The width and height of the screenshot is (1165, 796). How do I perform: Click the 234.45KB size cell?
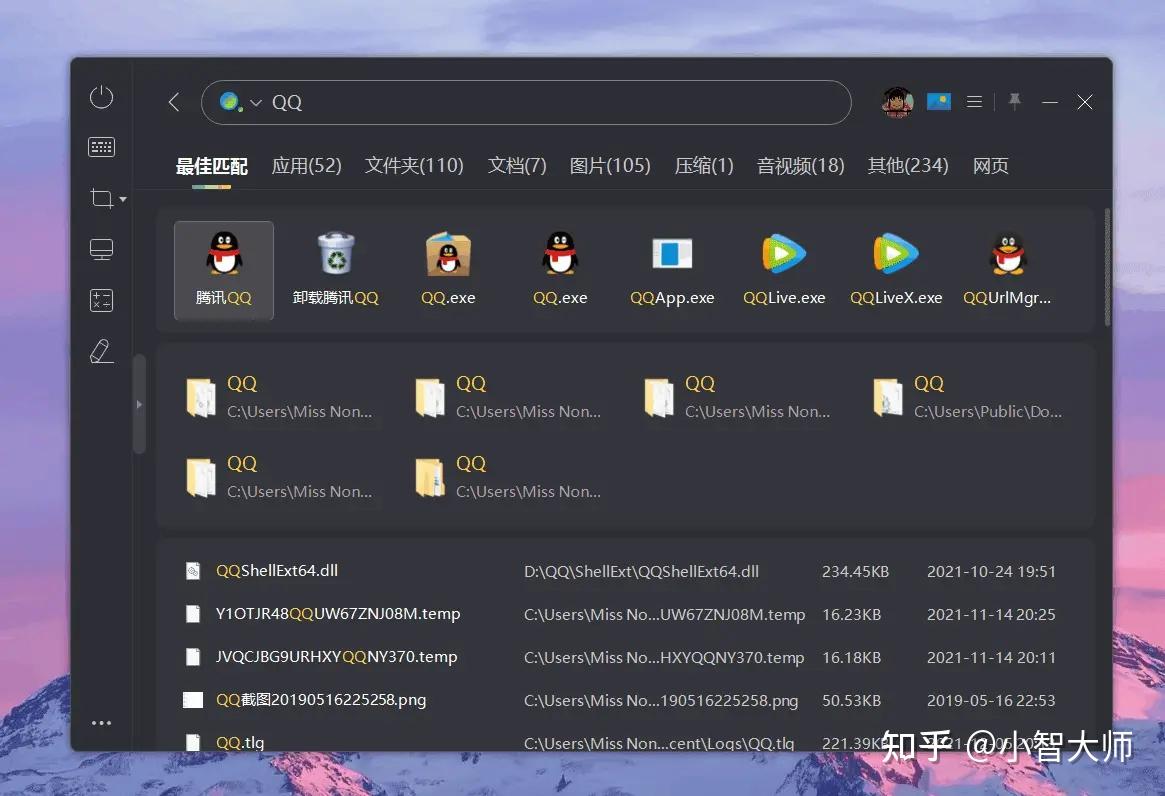pyautogui.click(x=855, y=572)
